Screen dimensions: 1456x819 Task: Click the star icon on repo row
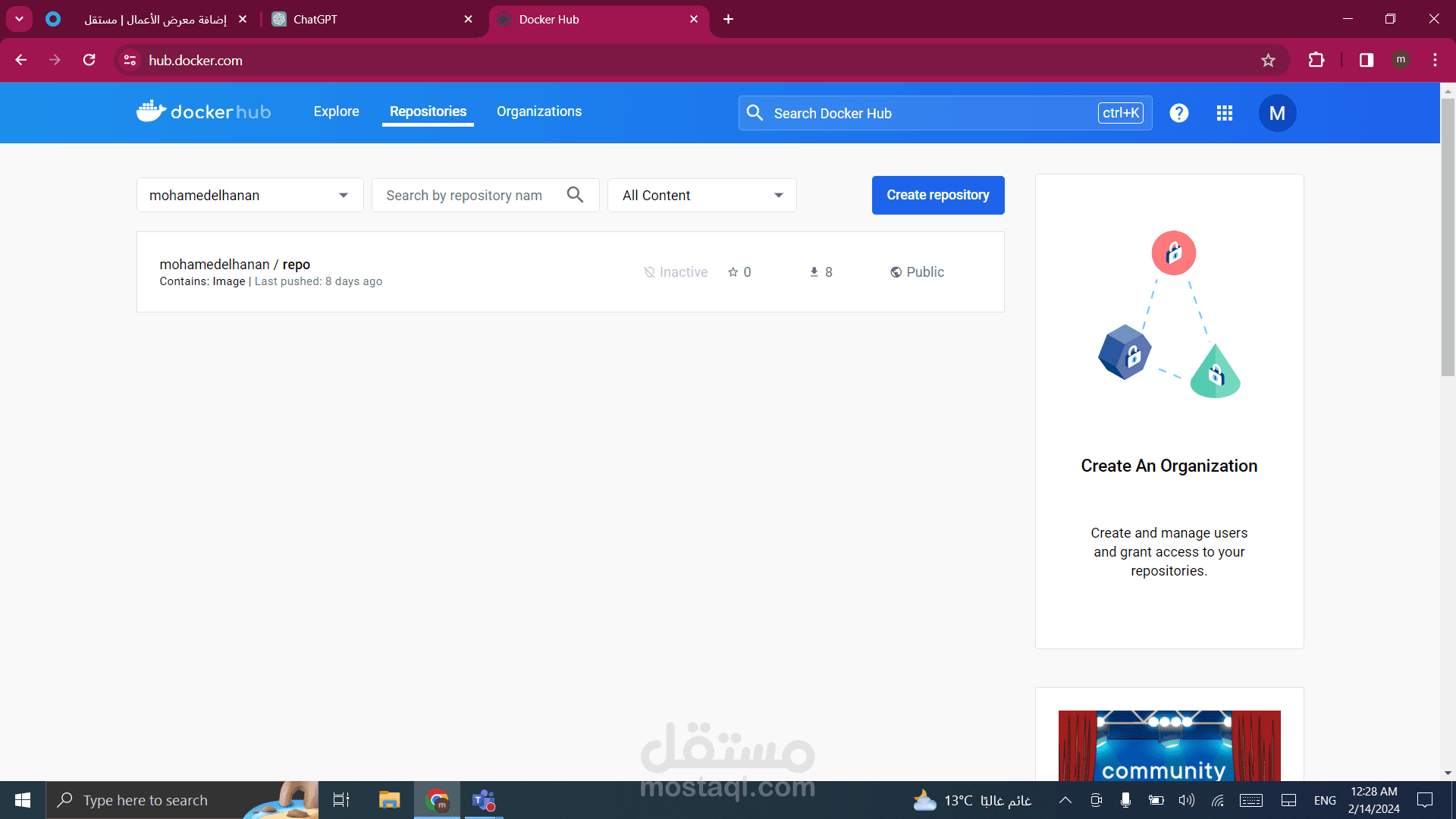coord(733,272)
